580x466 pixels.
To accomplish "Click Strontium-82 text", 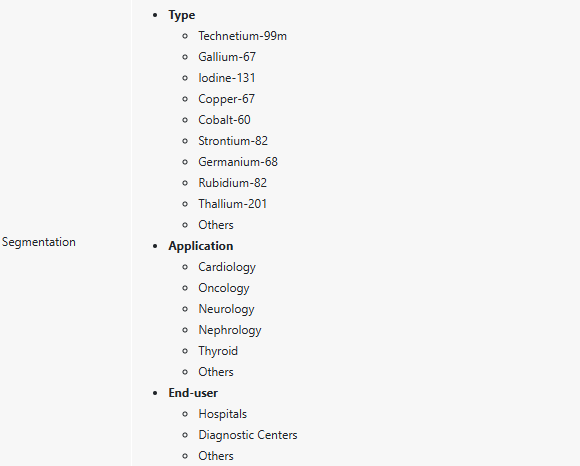I will point(233,141).
